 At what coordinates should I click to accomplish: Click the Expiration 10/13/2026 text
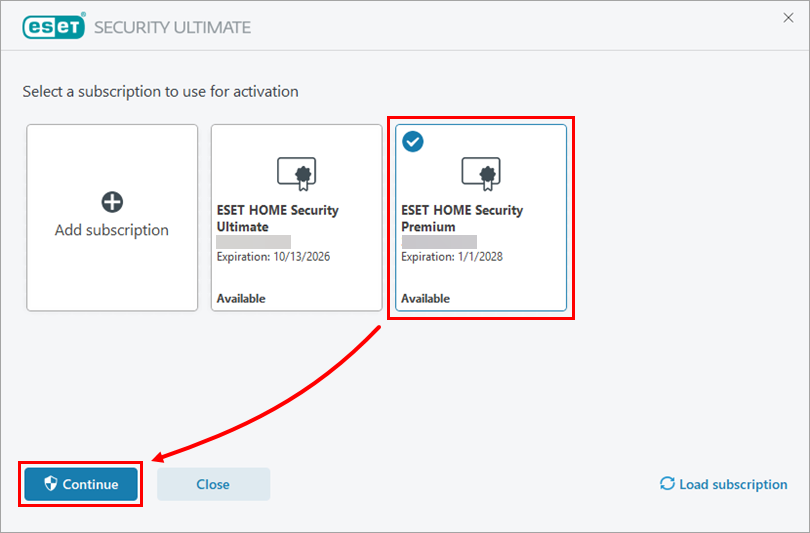pyautogui.click(x=273, y=257)
